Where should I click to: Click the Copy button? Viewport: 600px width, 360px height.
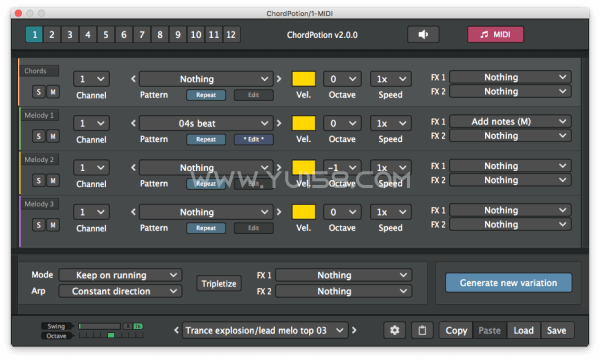456,330
